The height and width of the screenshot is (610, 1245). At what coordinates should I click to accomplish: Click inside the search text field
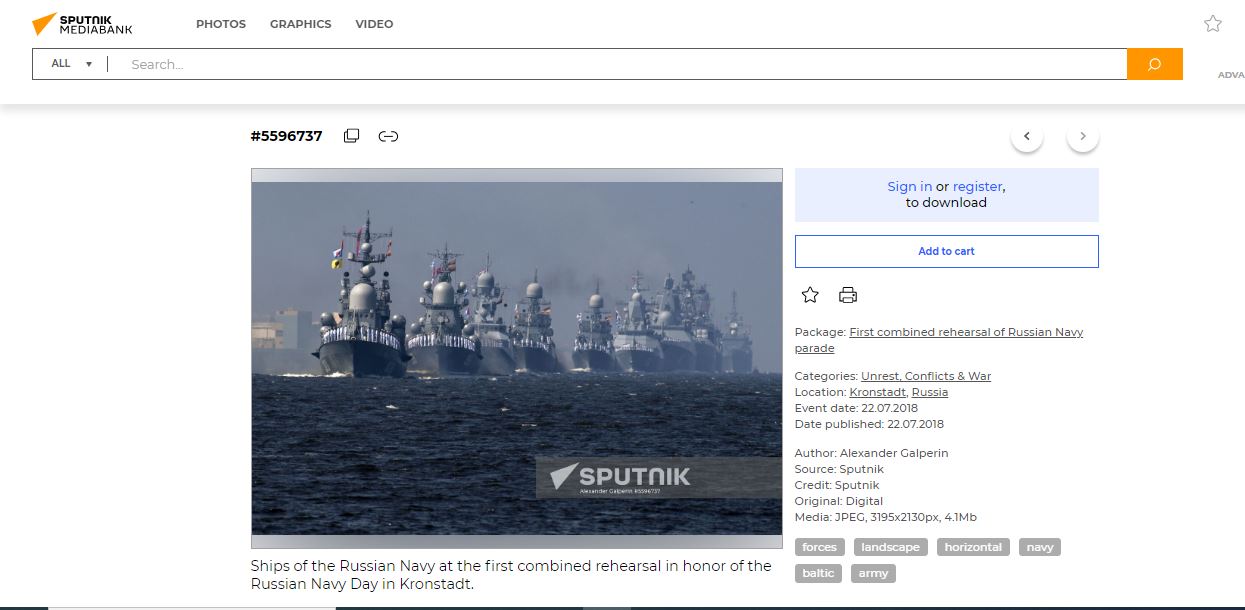(x=620, y=64)
